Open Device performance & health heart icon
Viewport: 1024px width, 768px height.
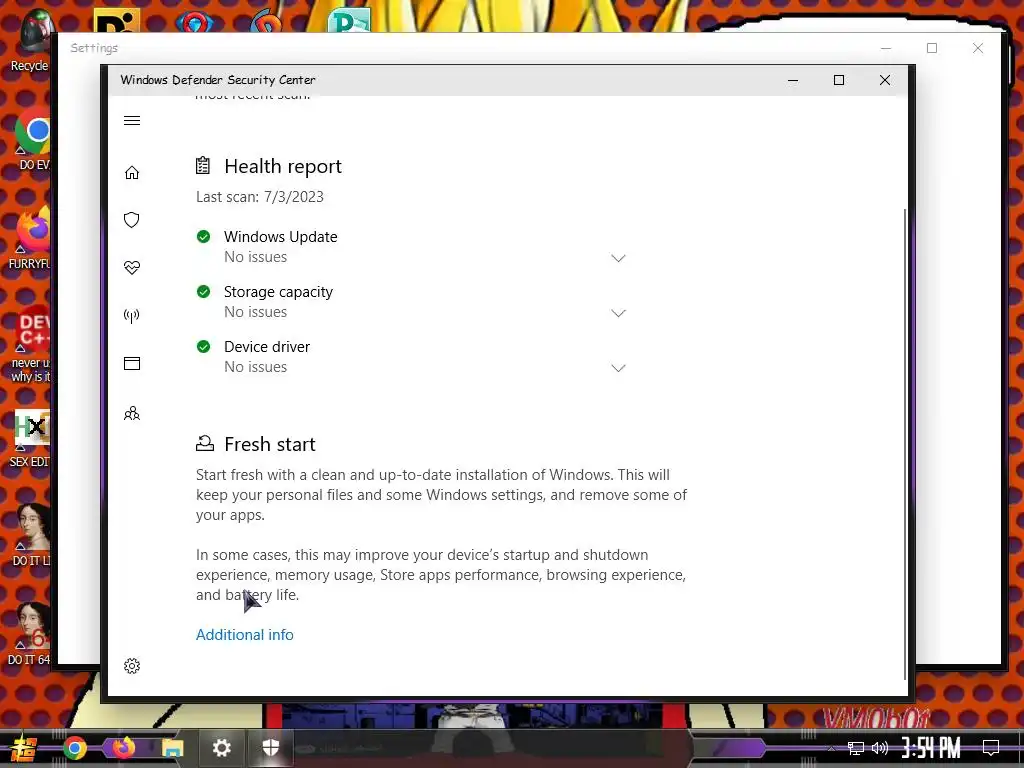coord(132,268)
